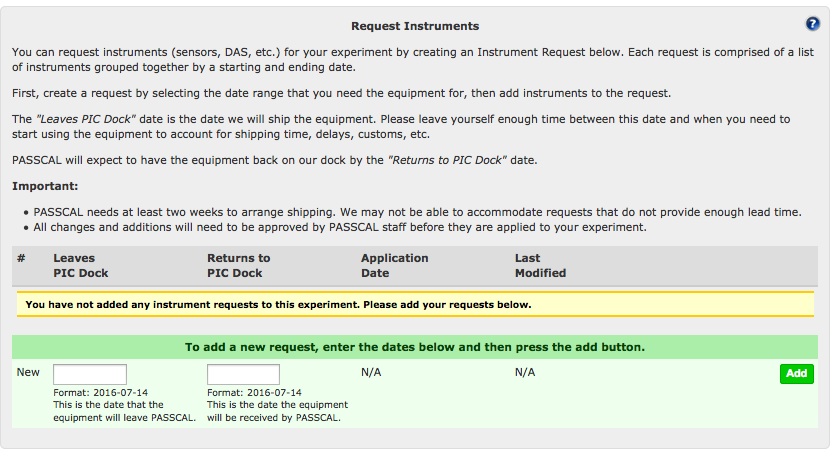Click the format hint below the leave date field

[100, 393]
